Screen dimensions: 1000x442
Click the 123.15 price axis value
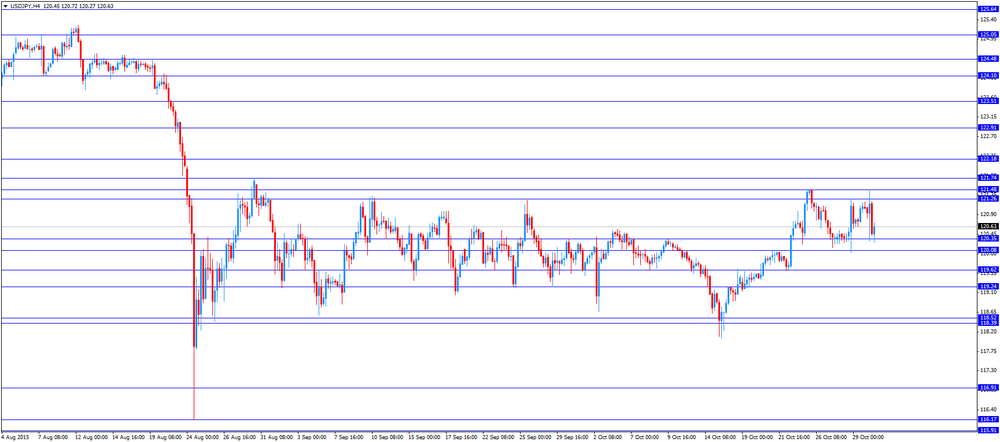pyautogui.click(x=988, y=117)
